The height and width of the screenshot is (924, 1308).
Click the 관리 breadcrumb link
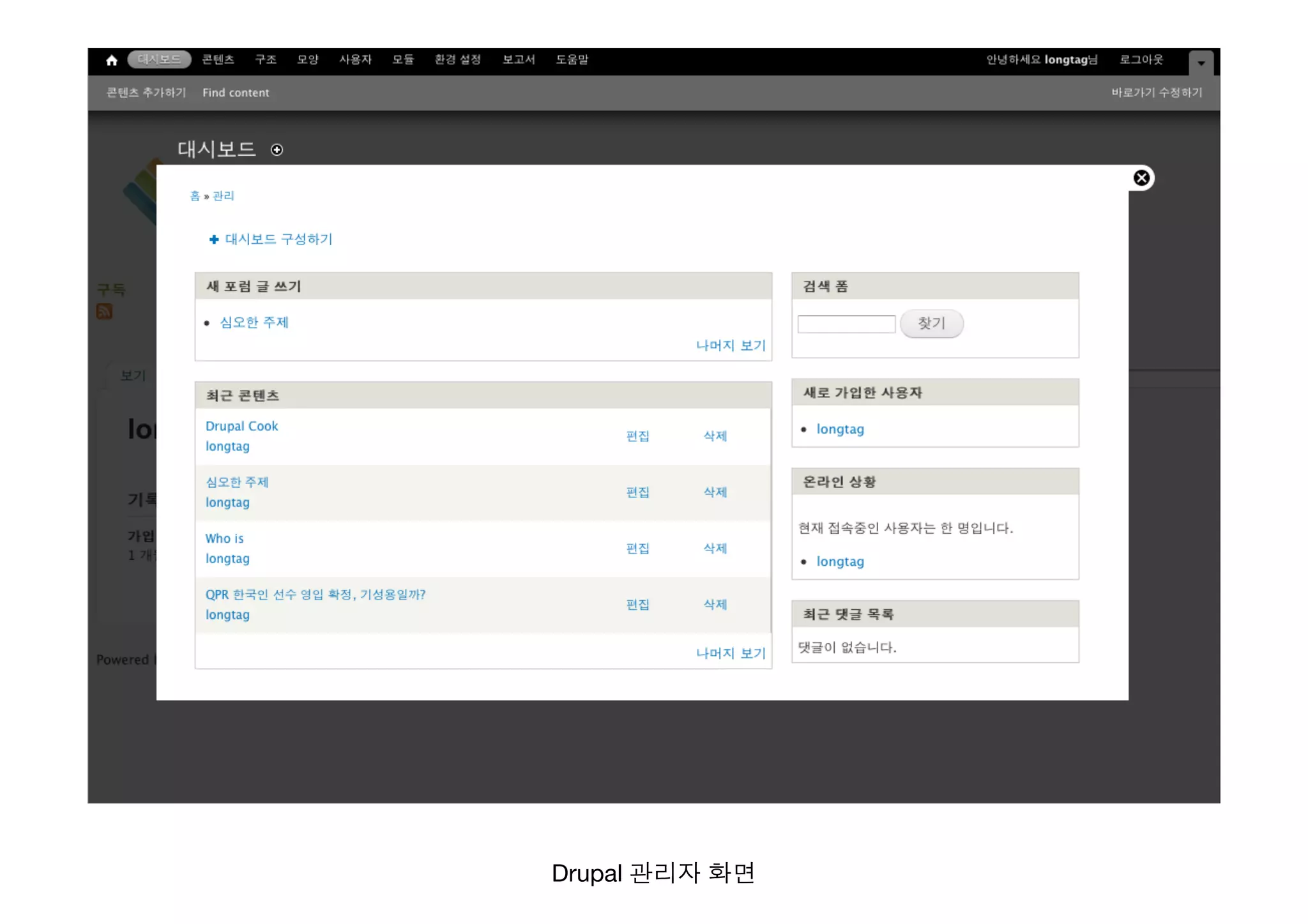click(223, 196)
